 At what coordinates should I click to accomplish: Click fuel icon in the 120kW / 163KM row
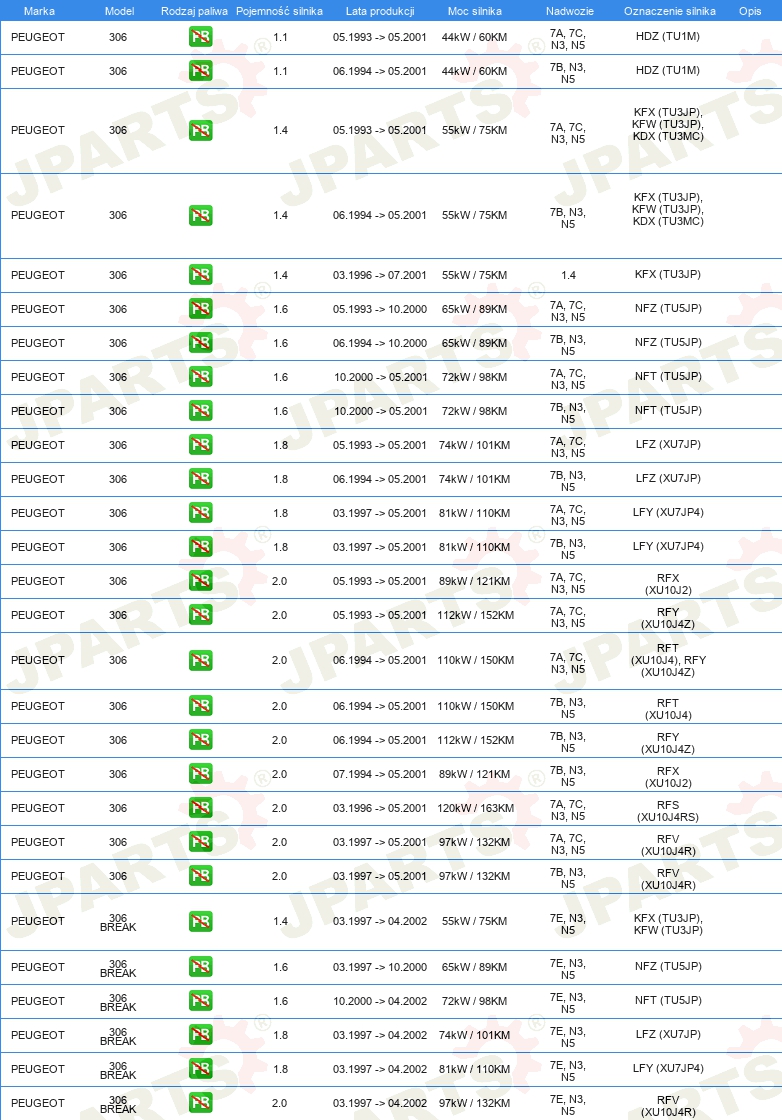201,808
